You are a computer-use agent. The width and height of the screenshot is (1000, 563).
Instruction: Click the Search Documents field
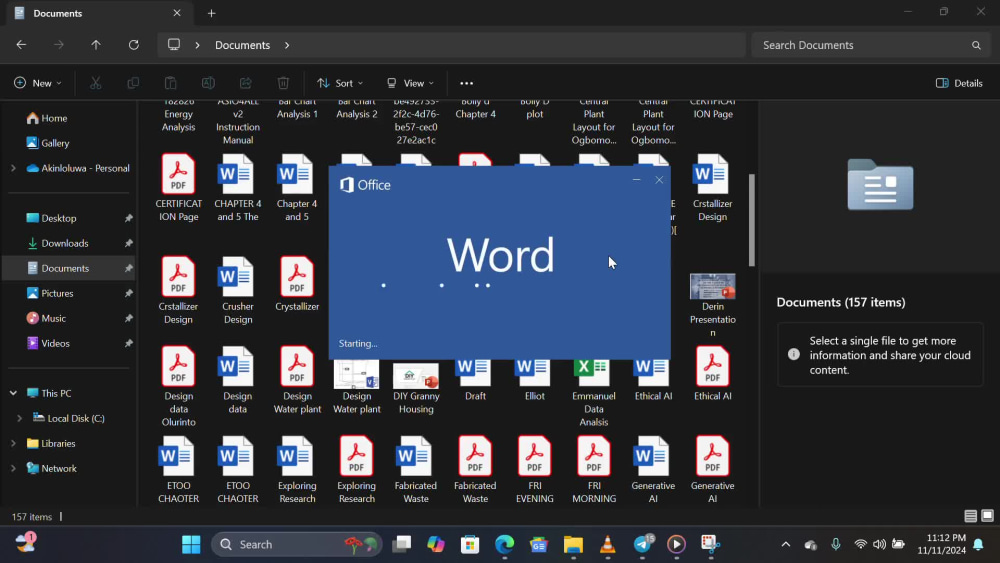(870, 45)
